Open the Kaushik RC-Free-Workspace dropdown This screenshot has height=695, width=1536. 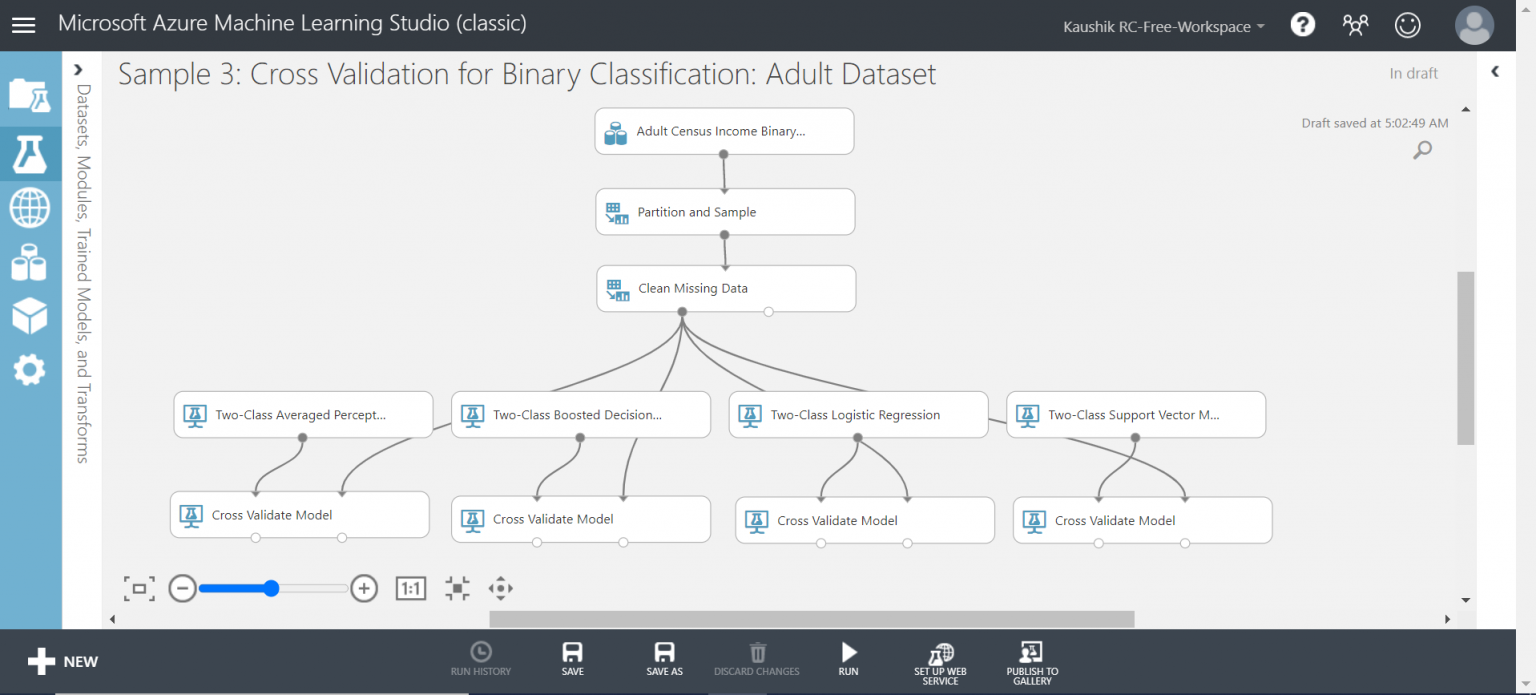(1163, 26)
